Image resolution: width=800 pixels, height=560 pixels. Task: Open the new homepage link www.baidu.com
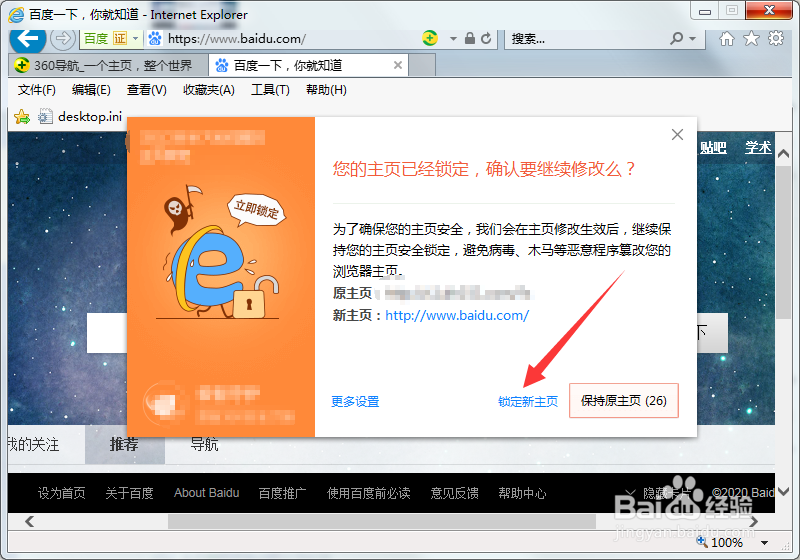[457, 315]
